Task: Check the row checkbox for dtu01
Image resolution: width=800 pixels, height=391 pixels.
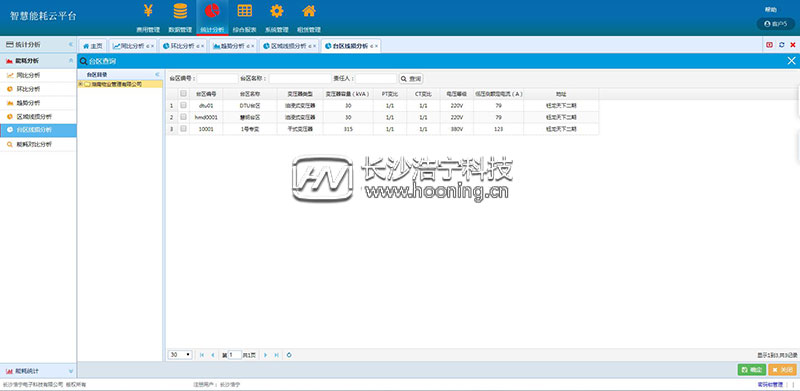Action: pyautogui.click(x=184, y=105)
